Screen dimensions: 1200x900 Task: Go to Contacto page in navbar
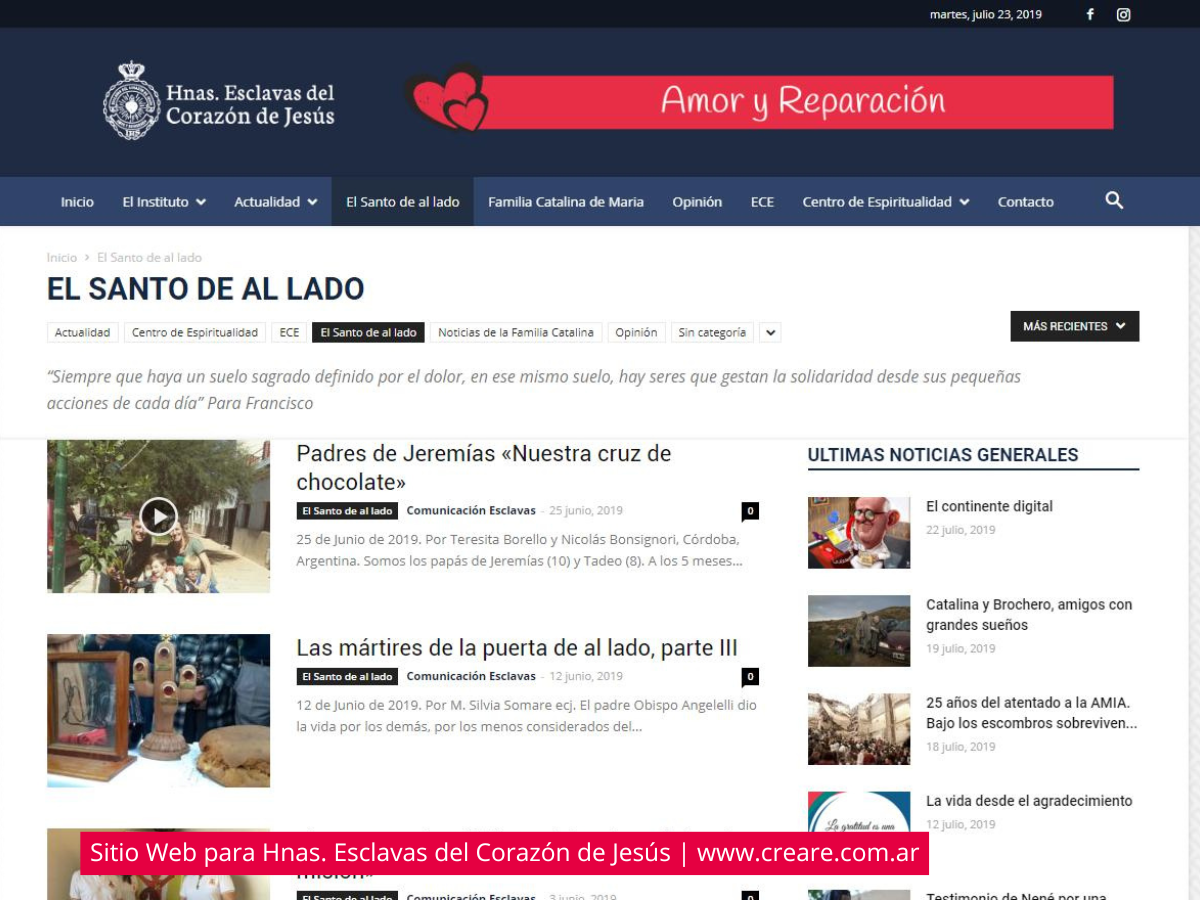click(x=1025, y=202)
